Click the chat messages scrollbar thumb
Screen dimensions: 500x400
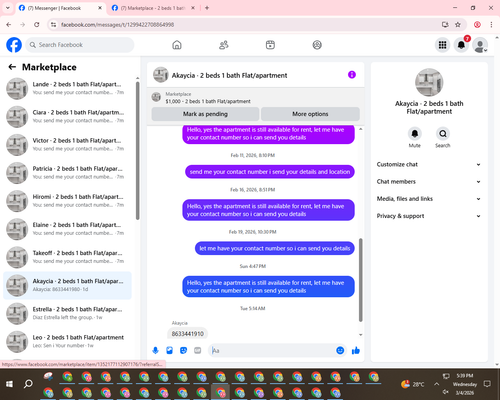[360, 280]
